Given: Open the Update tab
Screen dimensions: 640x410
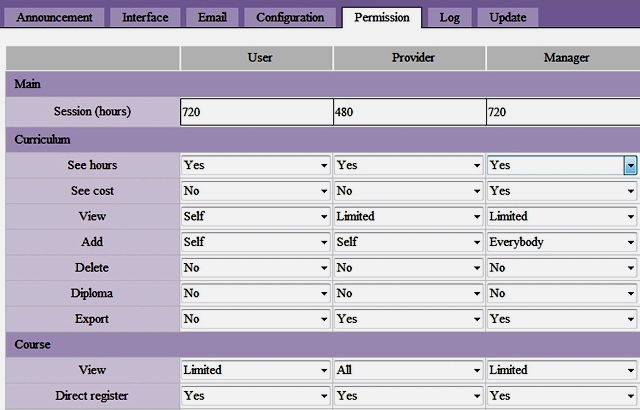Looking at the screenshot, I should pyautogui.click(x=508, y=17).
